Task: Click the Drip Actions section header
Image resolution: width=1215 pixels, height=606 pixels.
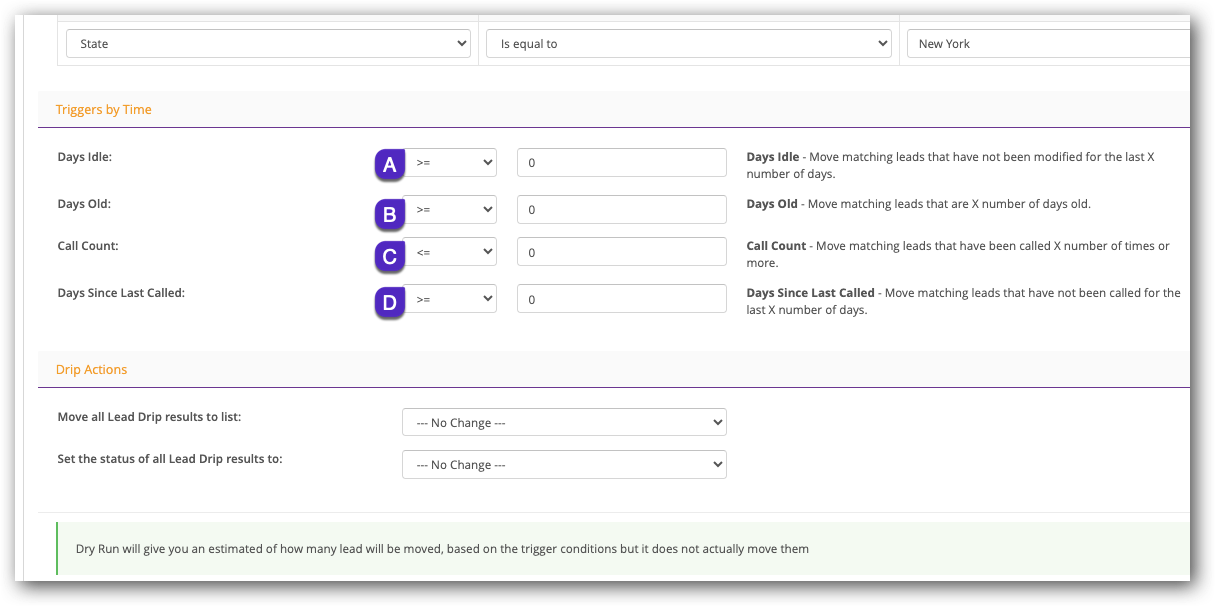Action: tap(92, 370)
